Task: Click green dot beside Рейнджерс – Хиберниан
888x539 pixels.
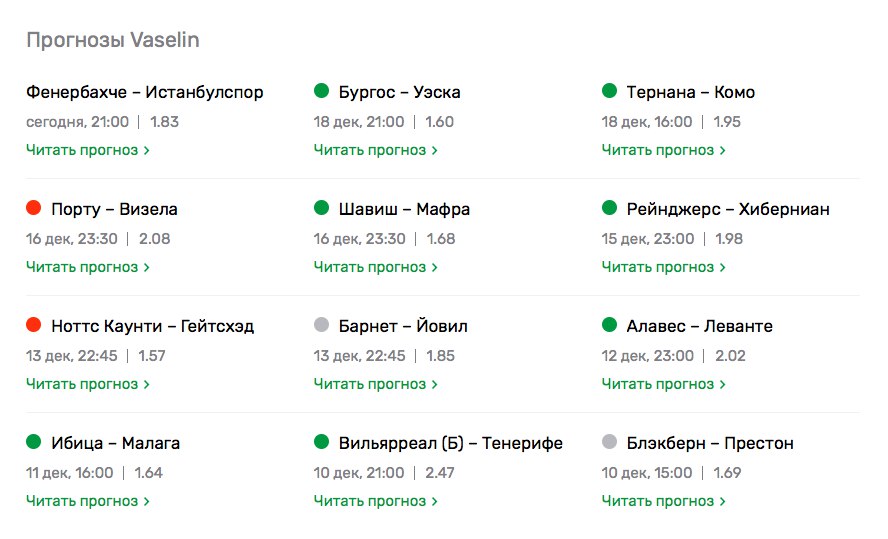Action: click(x=609, y=209)
